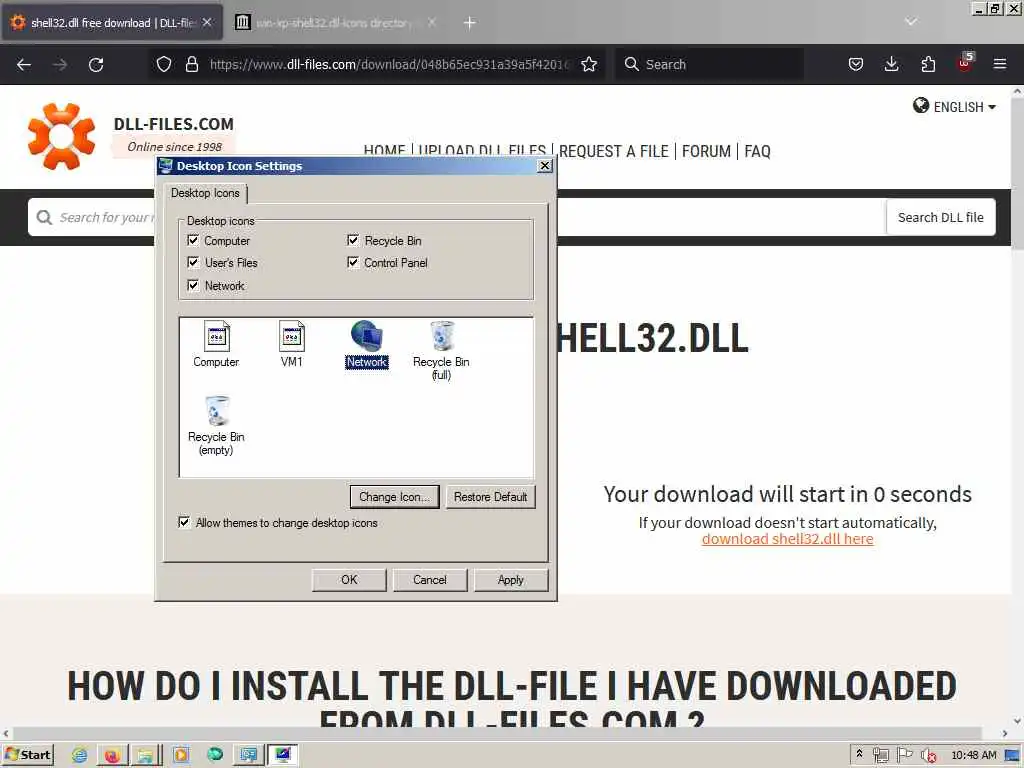Close the Desktop Icon Settings dialog
The width and height of the screenshot is (1024, 768).
(x=545, y=166)
